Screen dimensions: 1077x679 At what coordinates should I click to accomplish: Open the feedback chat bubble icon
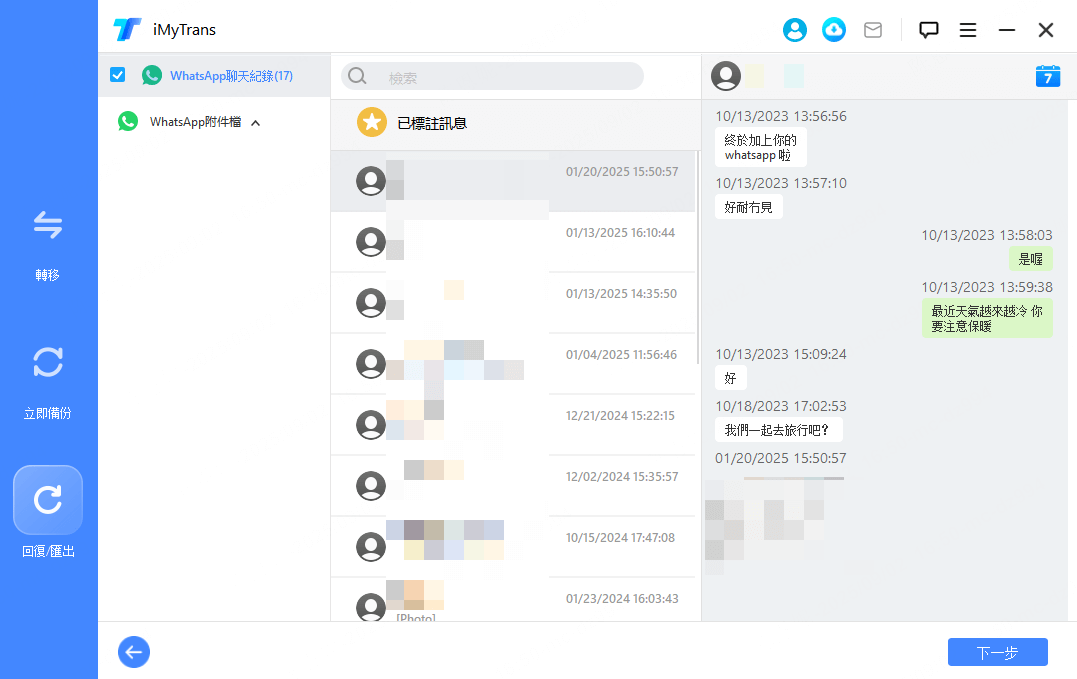pyautogui.click(x=929, y=30)
